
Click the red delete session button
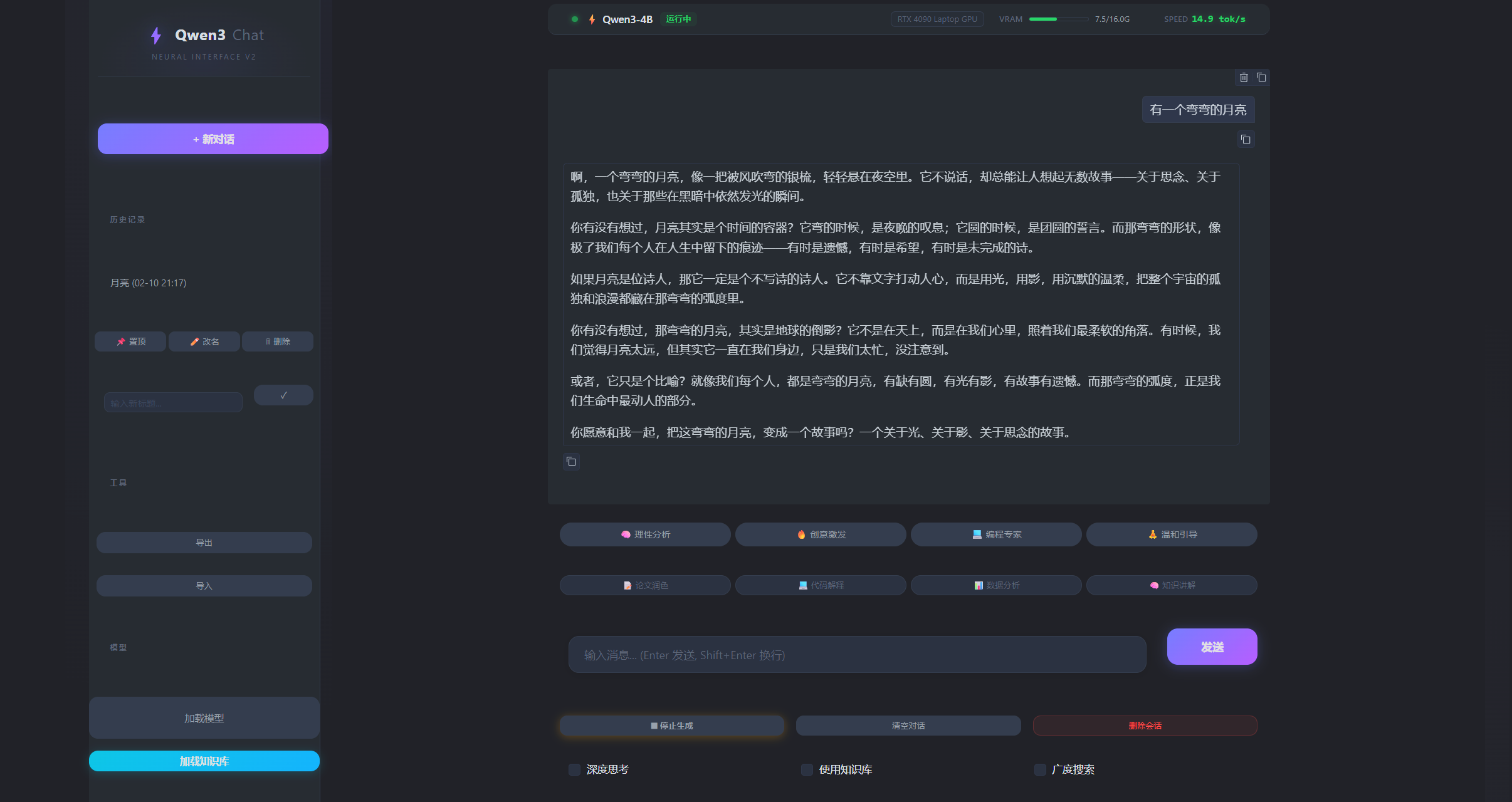pyautogui.click(x=1145, y=726)
